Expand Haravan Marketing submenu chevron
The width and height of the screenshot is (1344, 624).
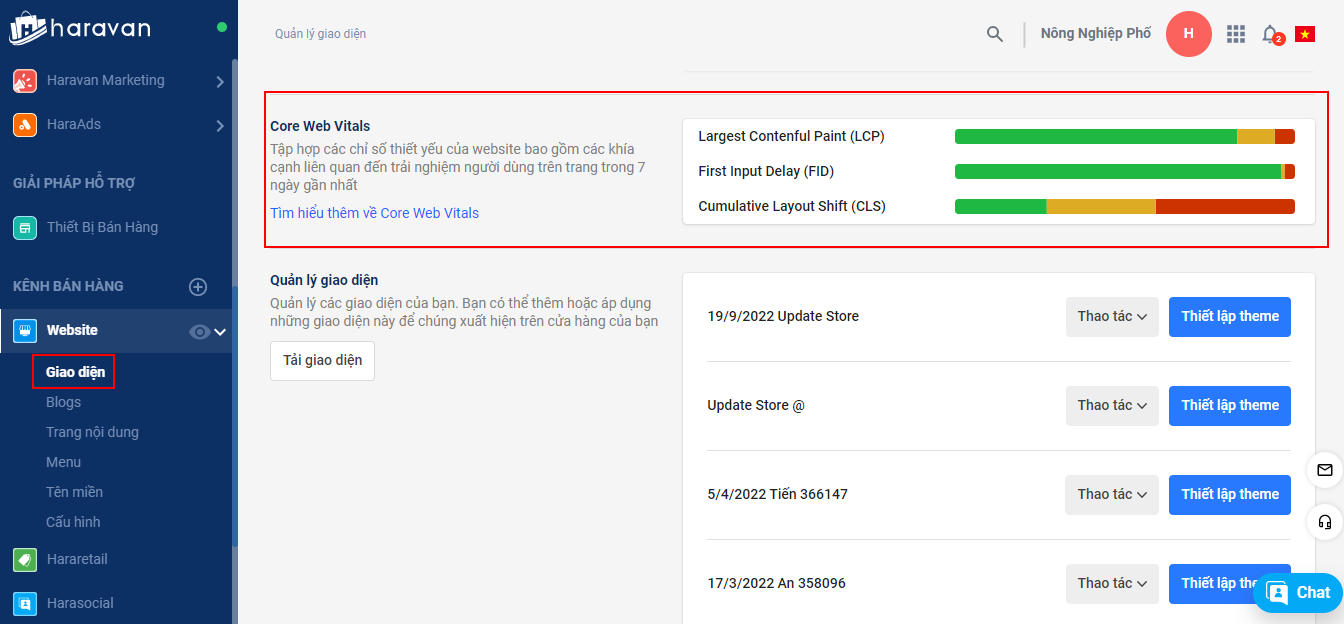(x=220, y=82)
